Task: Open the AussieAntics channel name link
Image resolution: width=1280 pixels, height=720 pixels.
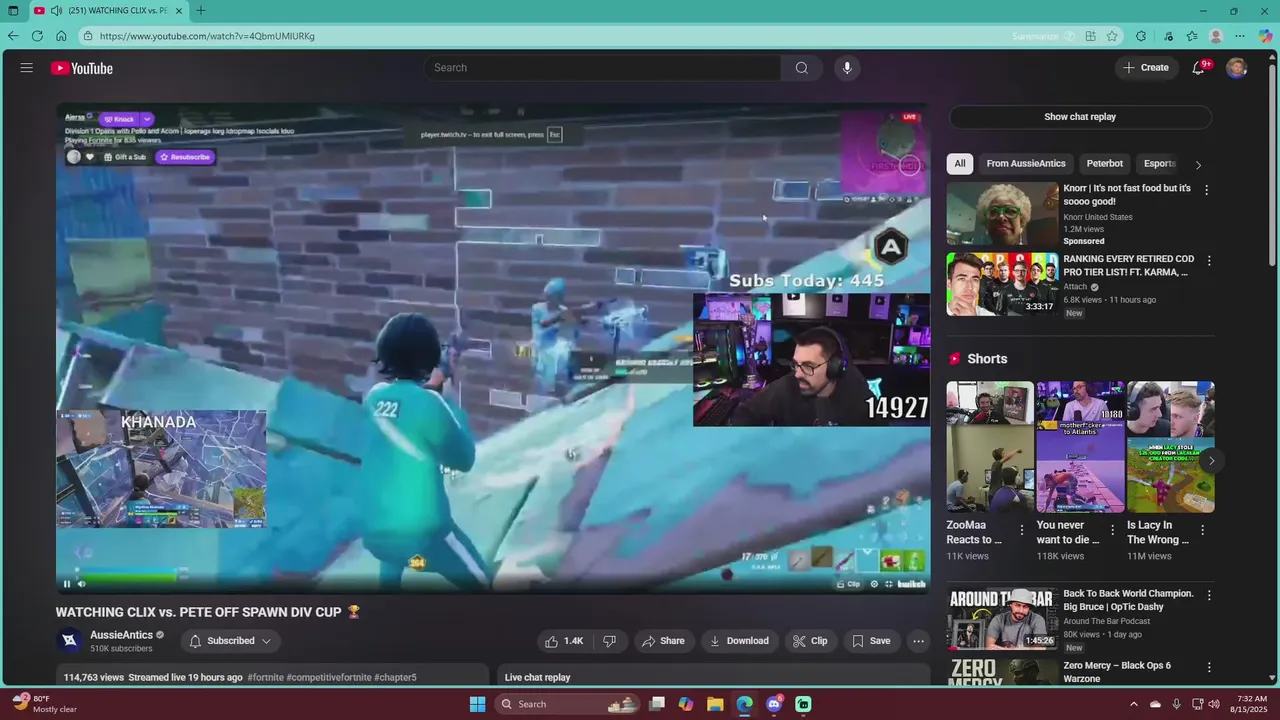Action: pyautogui.click(x=121, y=635)
